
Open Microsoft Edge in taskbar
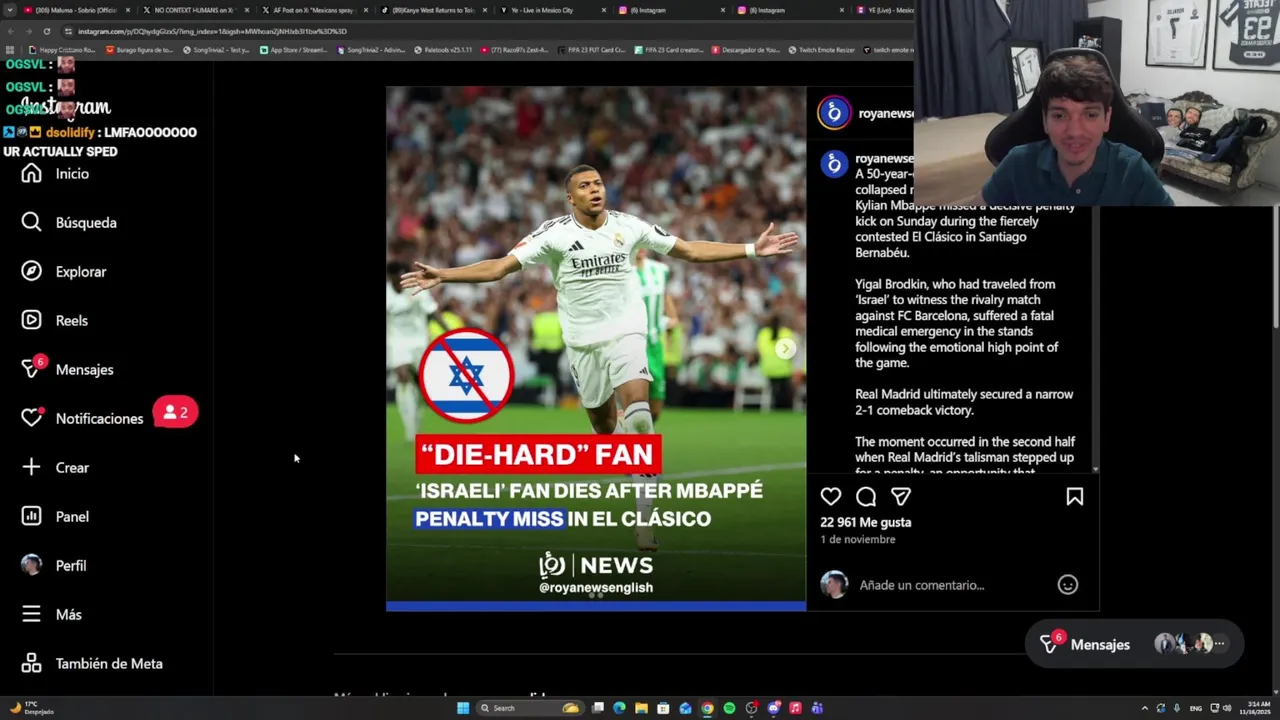point(619,708)
